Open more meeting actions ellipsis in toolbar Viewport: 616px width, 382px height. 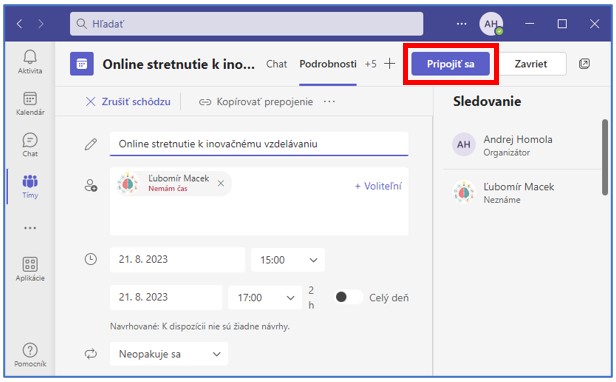pos(329,102)
